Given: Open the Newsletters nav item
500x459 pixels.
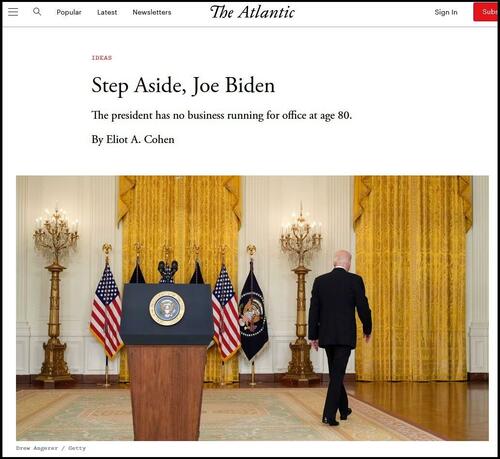Looking at the screenshot, I should pyautogui.click(x=152, y=12).
